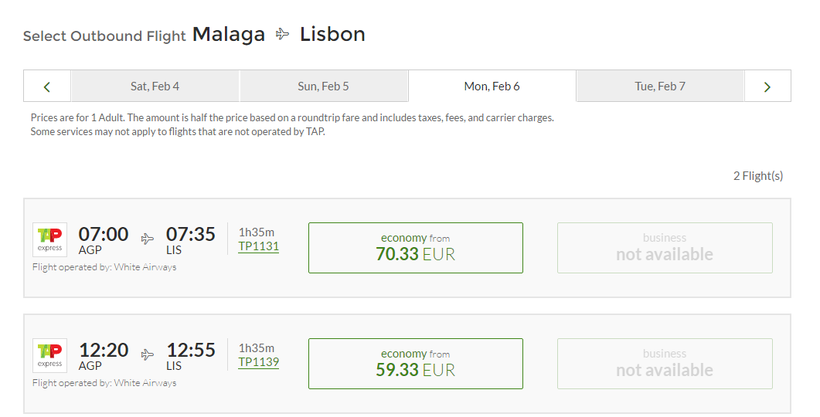Switch to the Sun, Feb 5 tab
Image resolution: width=820 pixels, height=417 pixels.
tap(323, 86)
